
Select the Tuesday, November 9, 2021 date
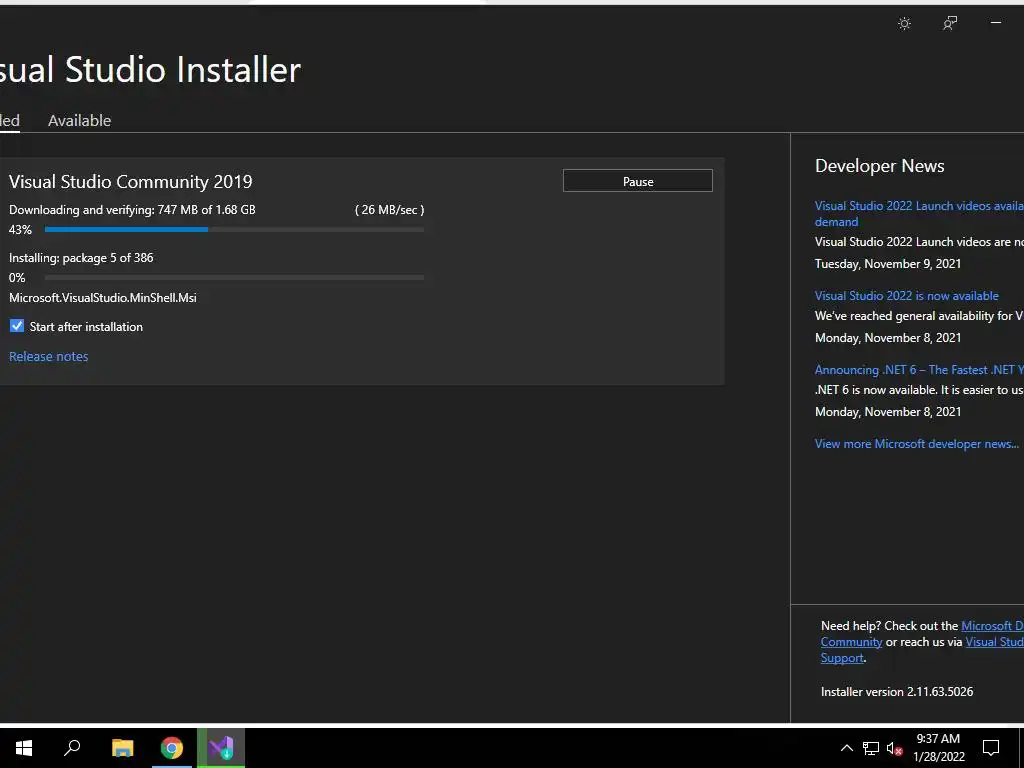point(888,264)
